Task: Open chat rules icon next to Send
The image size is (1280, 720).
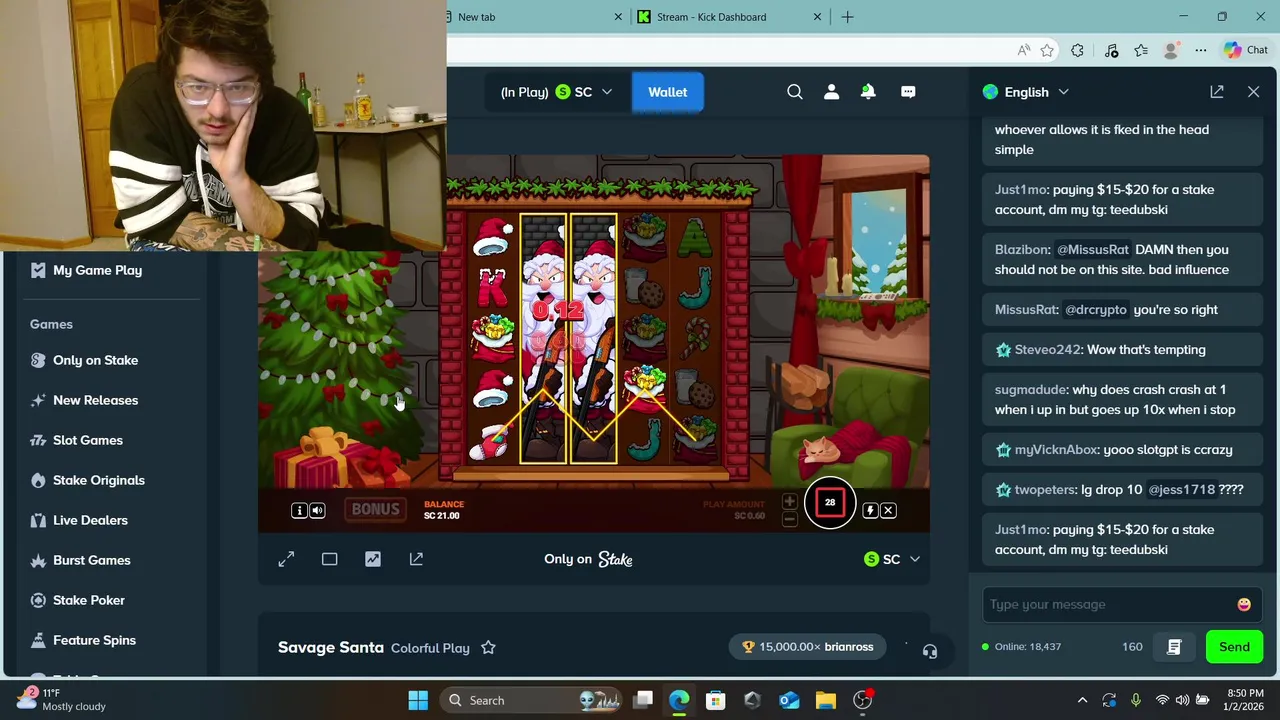Action: [1174, 647]
